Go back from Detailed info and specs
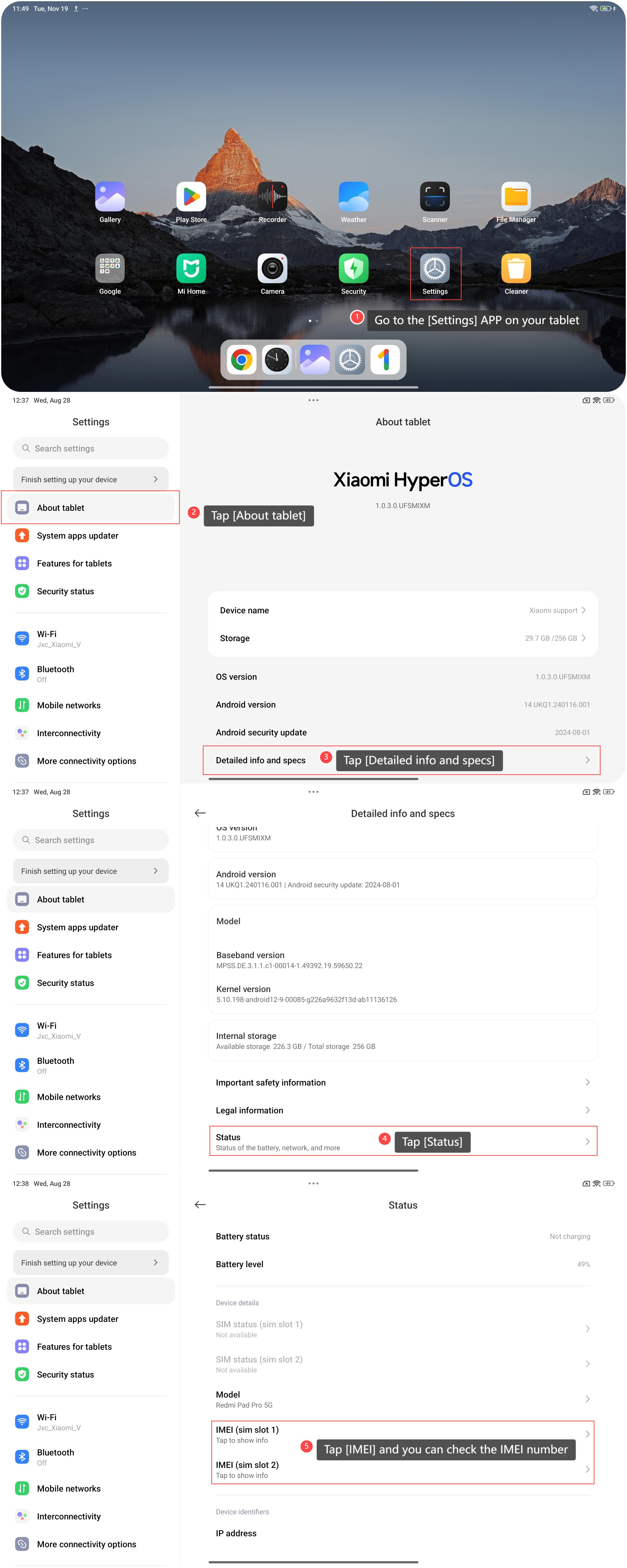 200,813
